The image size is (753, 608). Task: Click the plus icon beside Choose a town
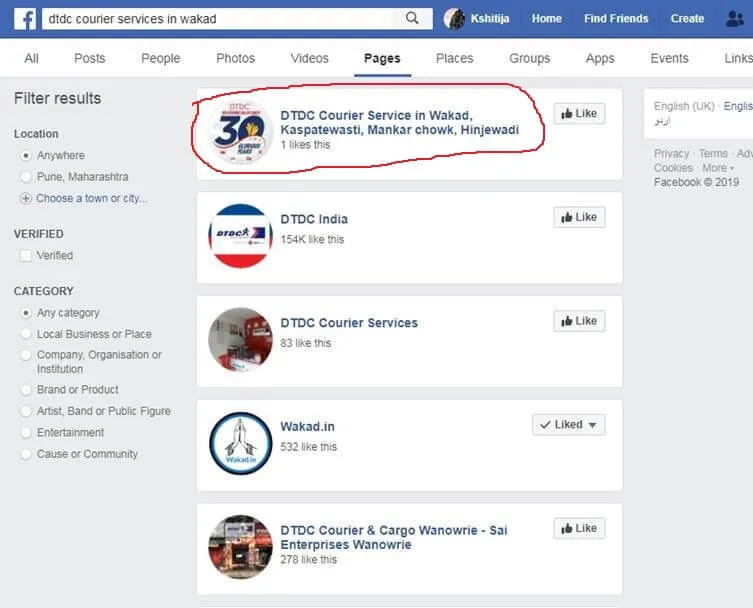point(26,198)
